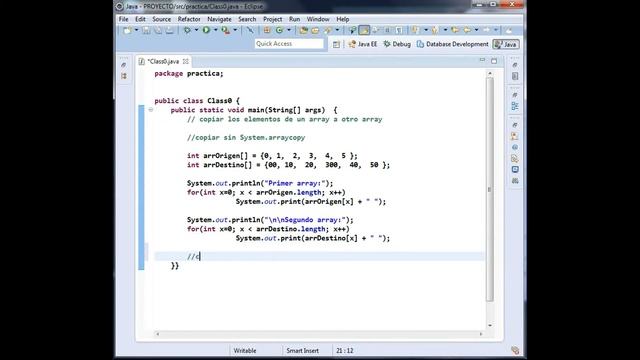Click the Debug bug toolbar icon

coord(187,30)
